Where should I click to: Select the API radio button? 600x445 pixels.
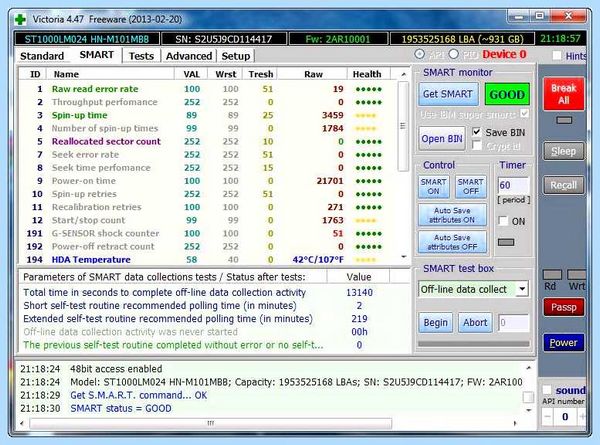(420, 54)
